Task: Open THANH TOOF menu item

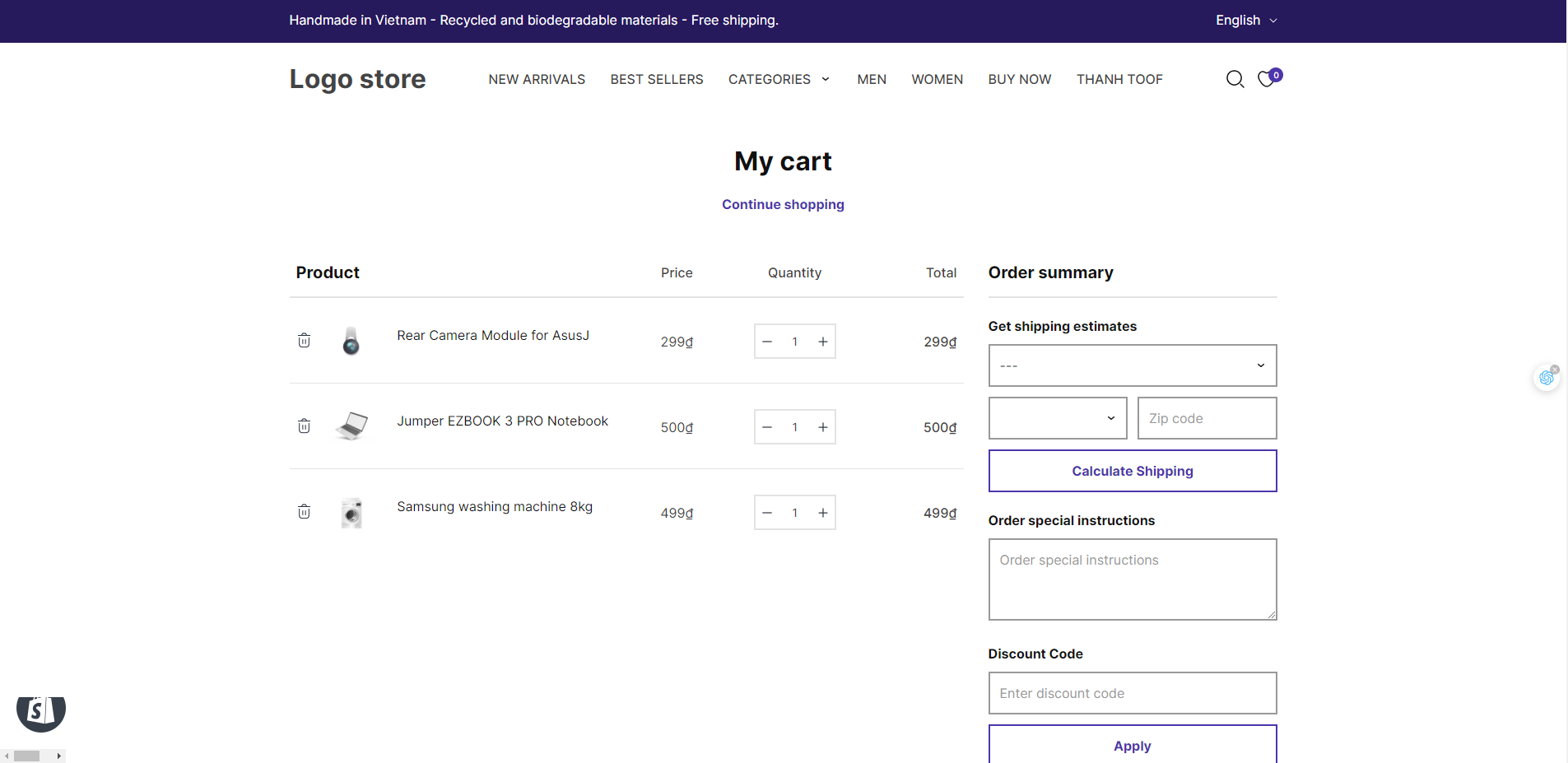Action: coord(1119,79)
